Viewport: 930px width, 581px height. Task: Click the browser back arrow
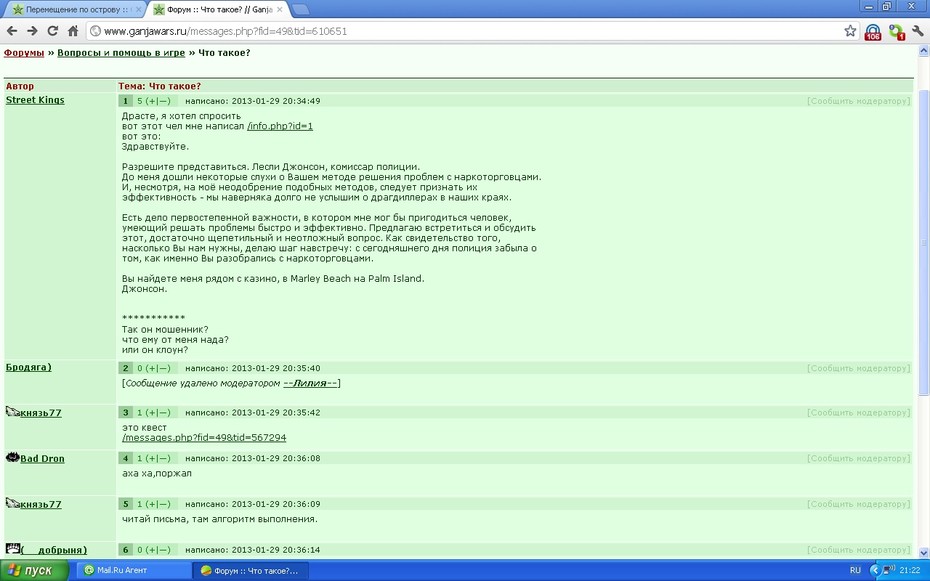pyautogui.click(x=12, y=31)
